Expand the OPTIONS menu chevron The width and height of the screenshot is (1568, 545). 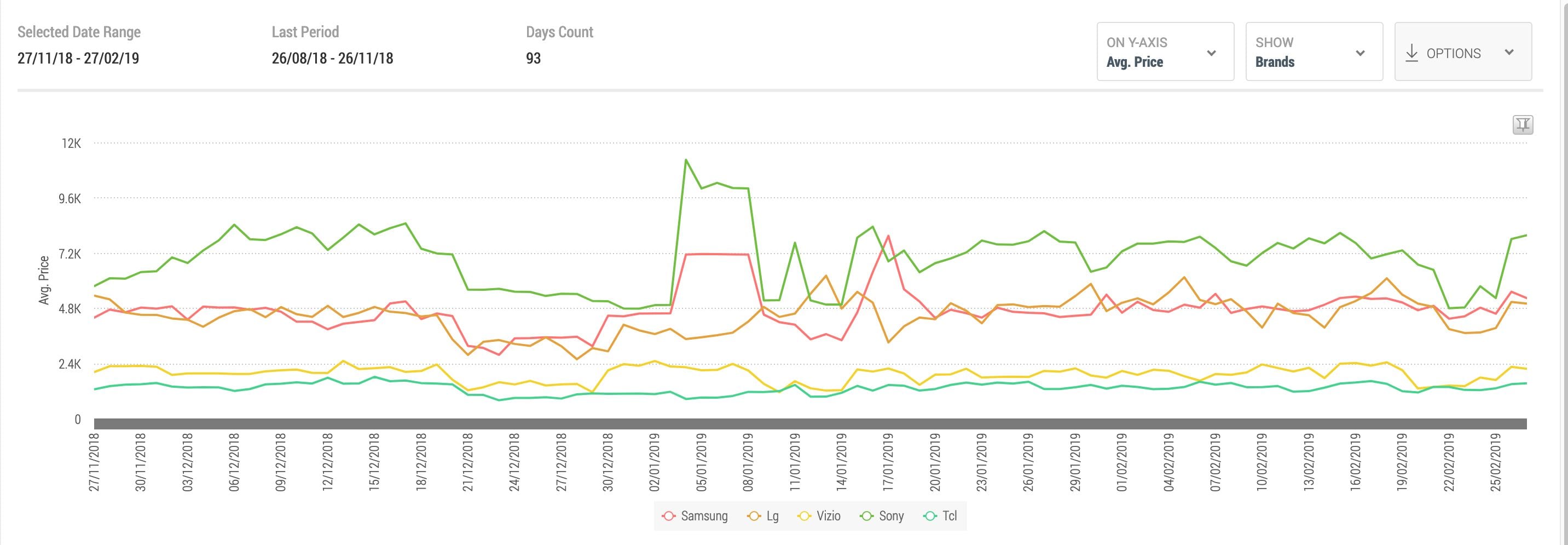tap(1509, 53)
